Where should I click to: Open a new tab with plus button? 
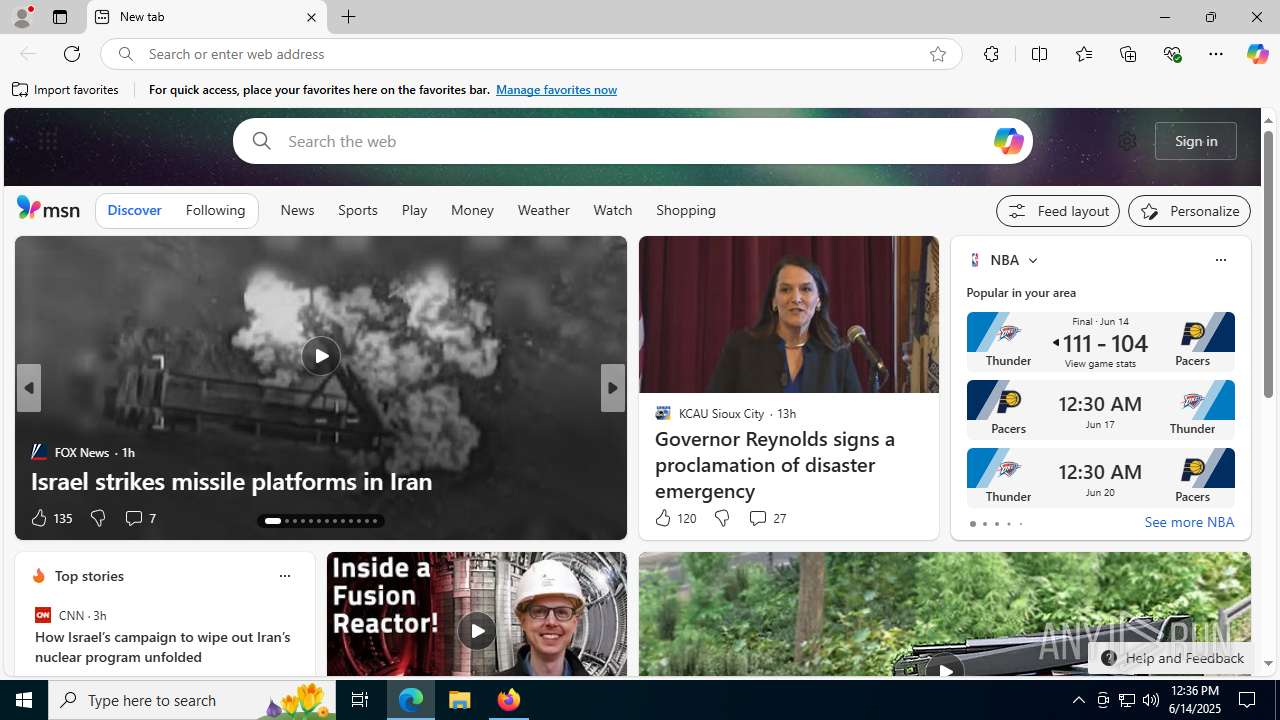(x=348, y=17)
